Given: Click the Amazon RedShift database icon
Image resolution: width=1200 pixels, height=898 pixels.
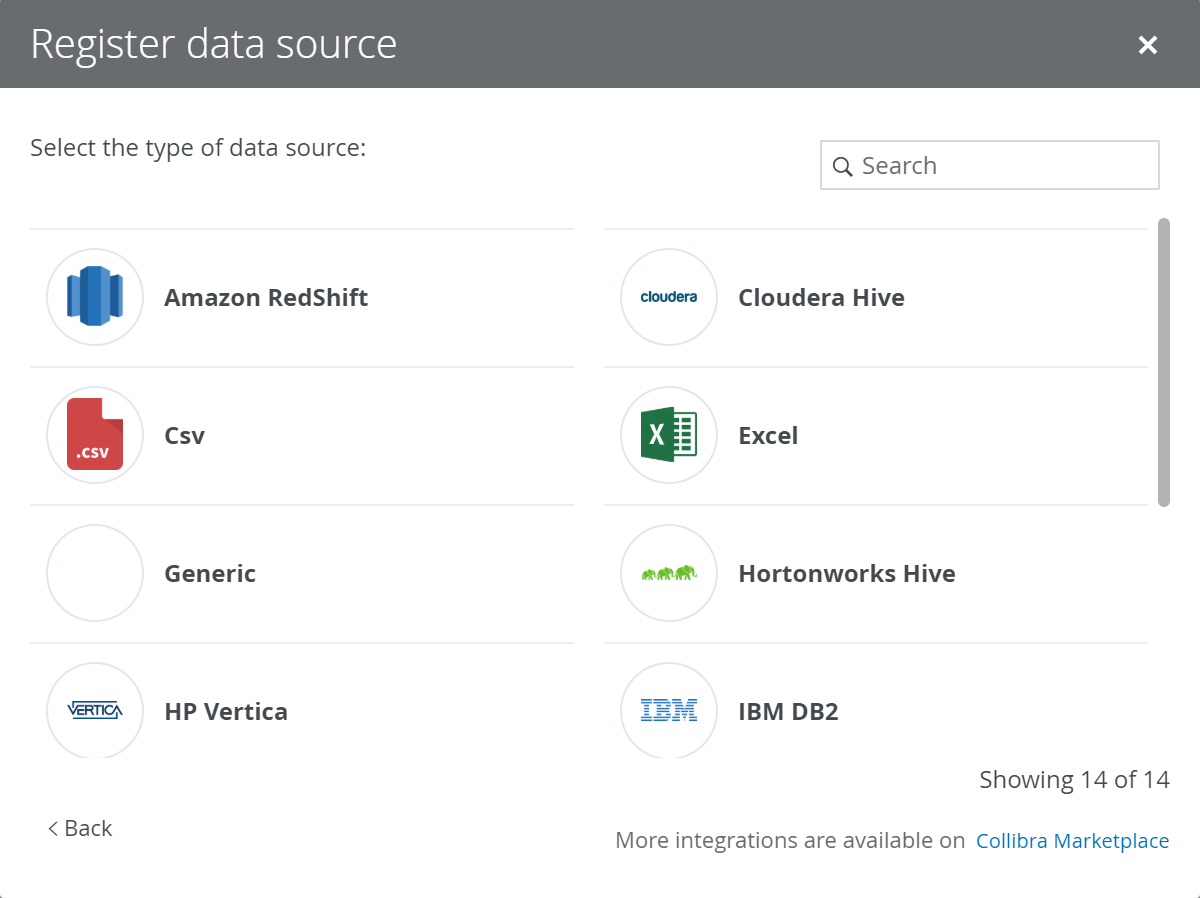Looking at the screenshot, I should tap(95, 297).
